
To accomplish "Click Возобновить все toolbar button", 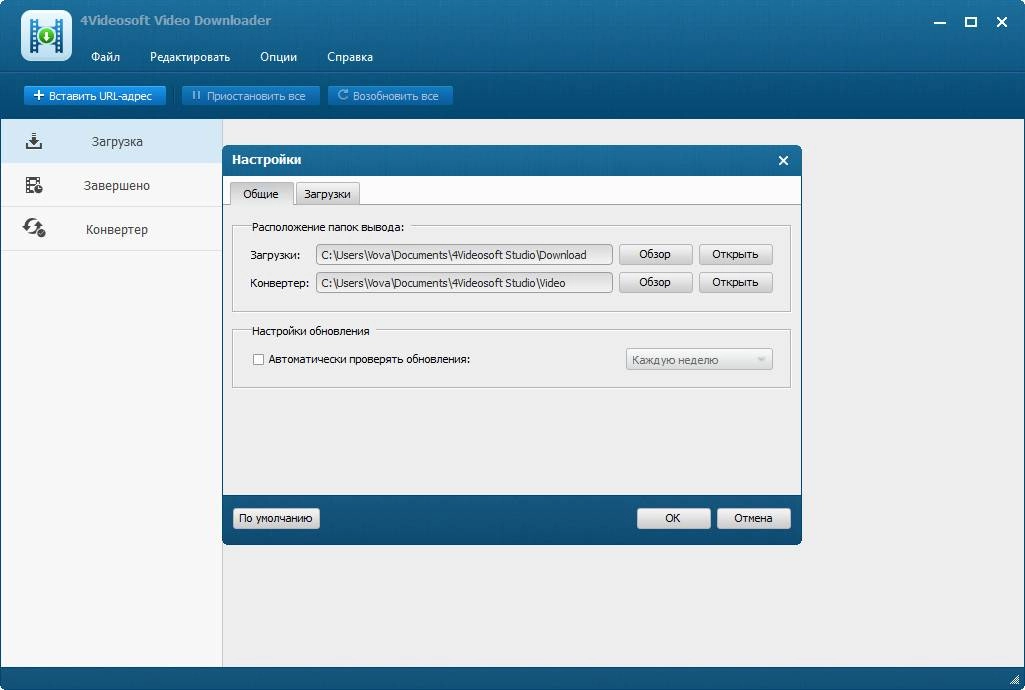I will [390, 95].
